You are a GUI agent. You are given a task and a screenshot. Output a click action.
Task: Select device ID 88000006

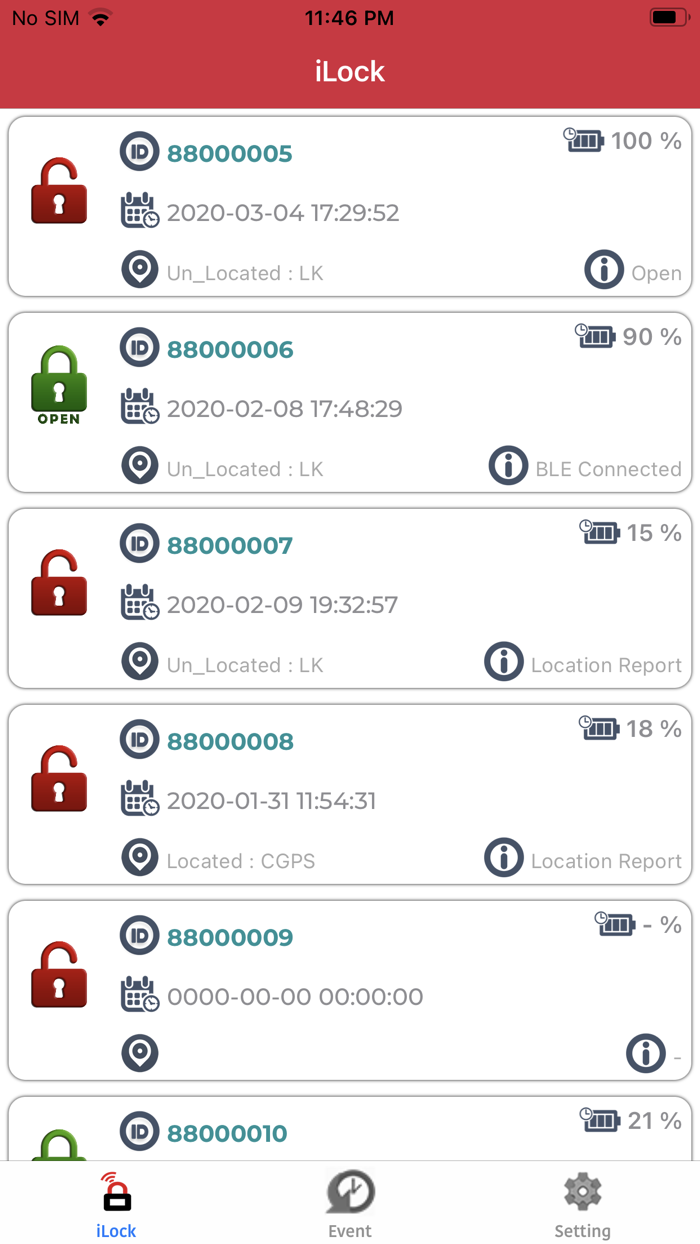[x=229, y=349]
